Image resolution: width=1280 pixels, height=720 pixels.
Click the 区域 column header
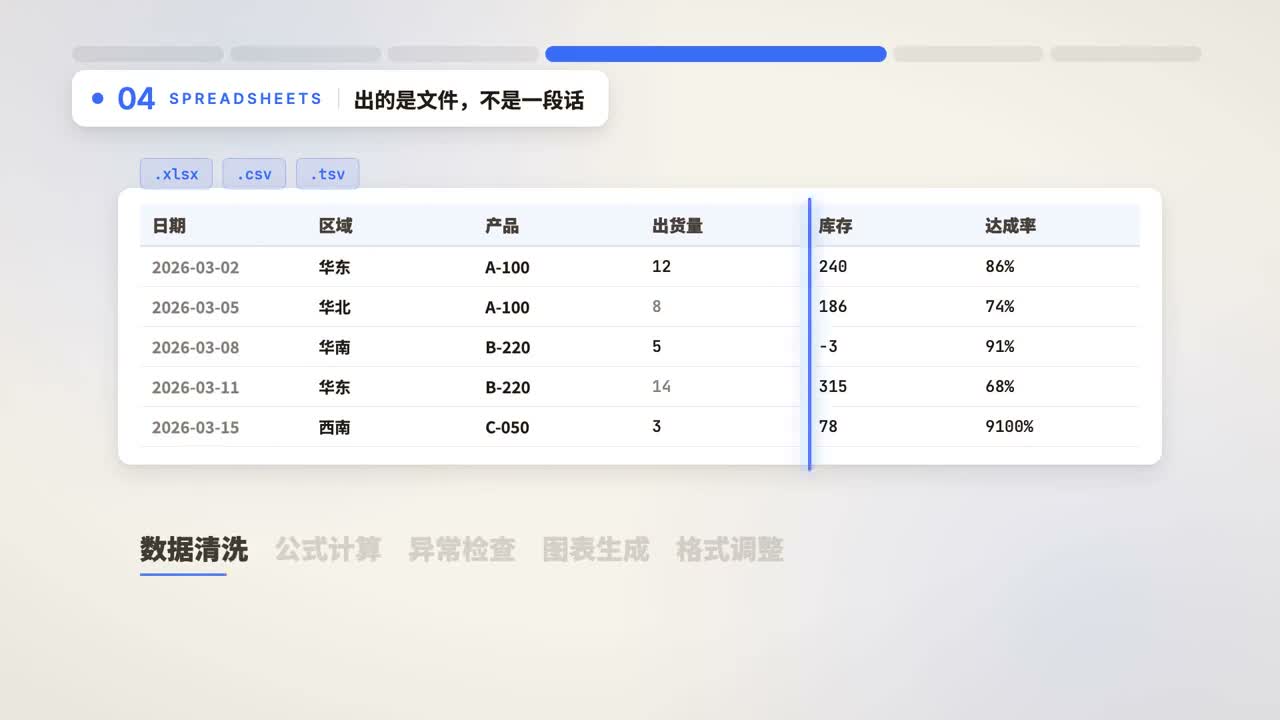pos(336,226)
